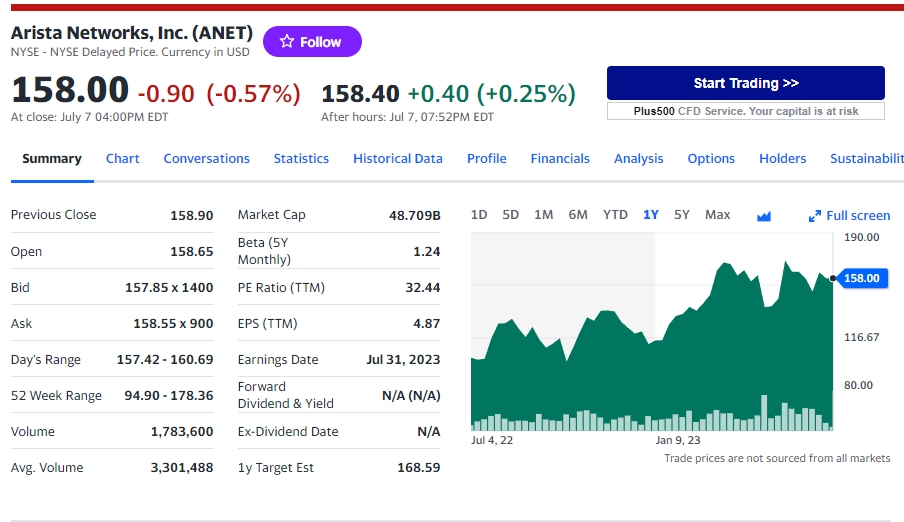Viewport: 904px width, 522px height.
Task: Set chart range to 5D
Action: tap(510, 215)
